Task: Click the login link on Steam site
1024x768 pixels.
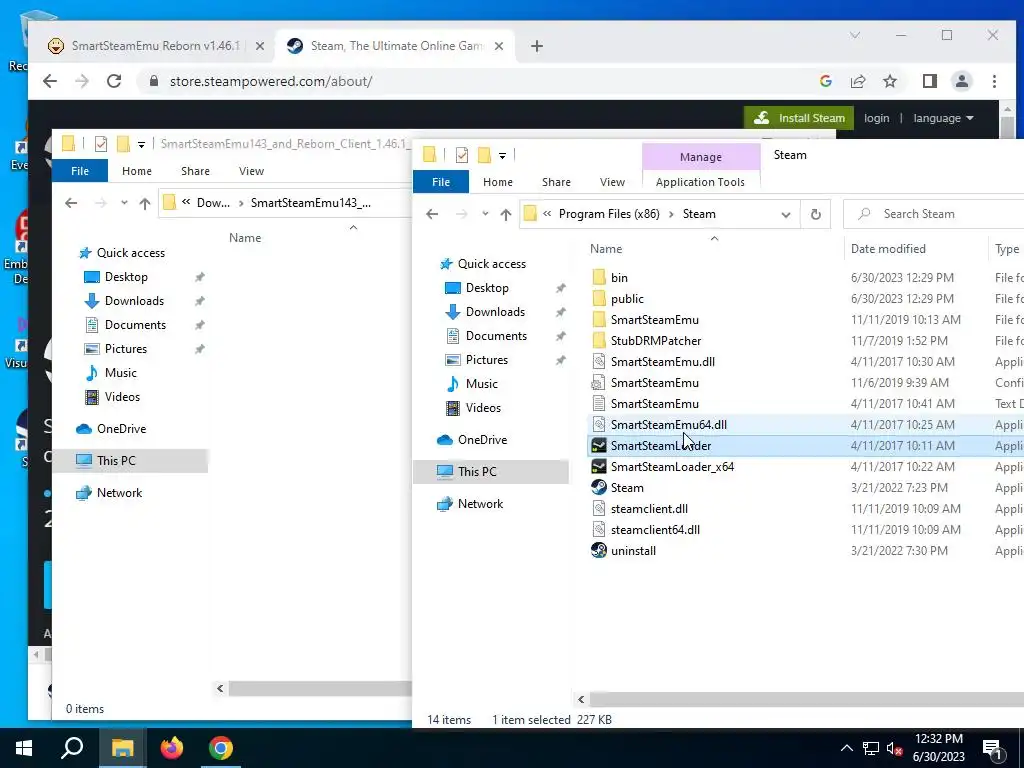Action: (x=876, y=118)
